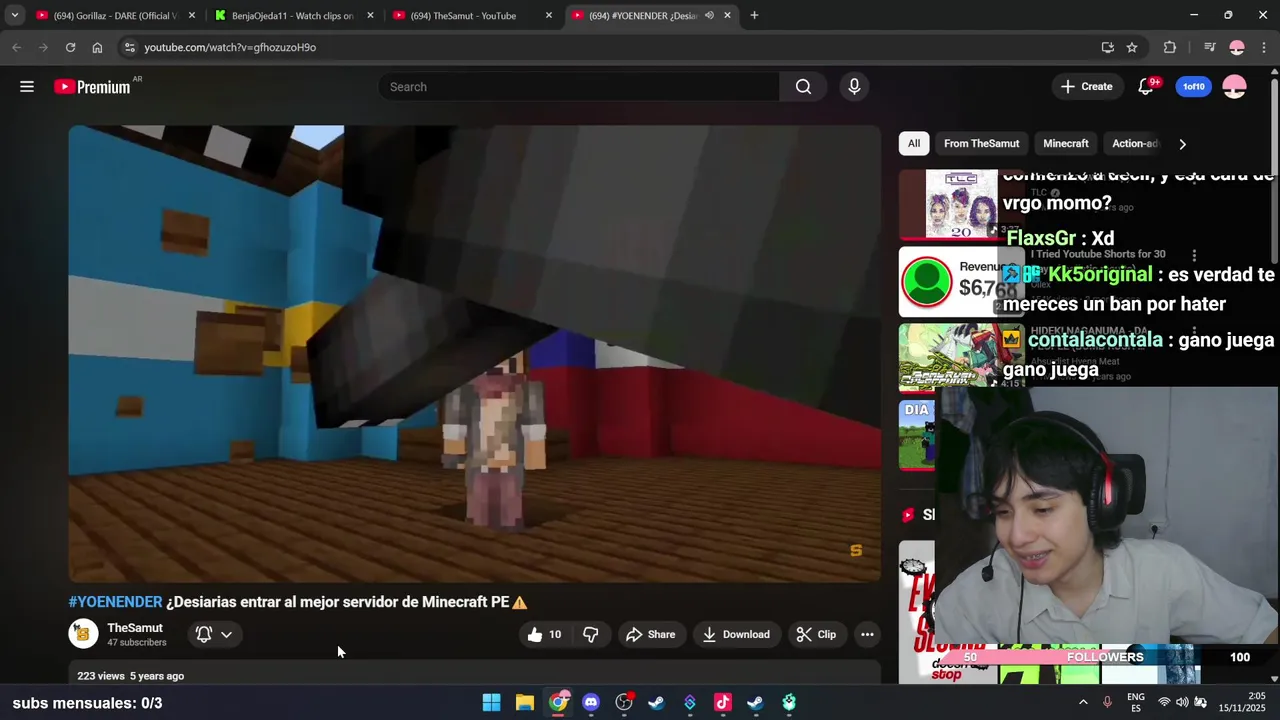Open TheSamut channel name link
Screen dimensions: 1280x720
coord(135,628)
